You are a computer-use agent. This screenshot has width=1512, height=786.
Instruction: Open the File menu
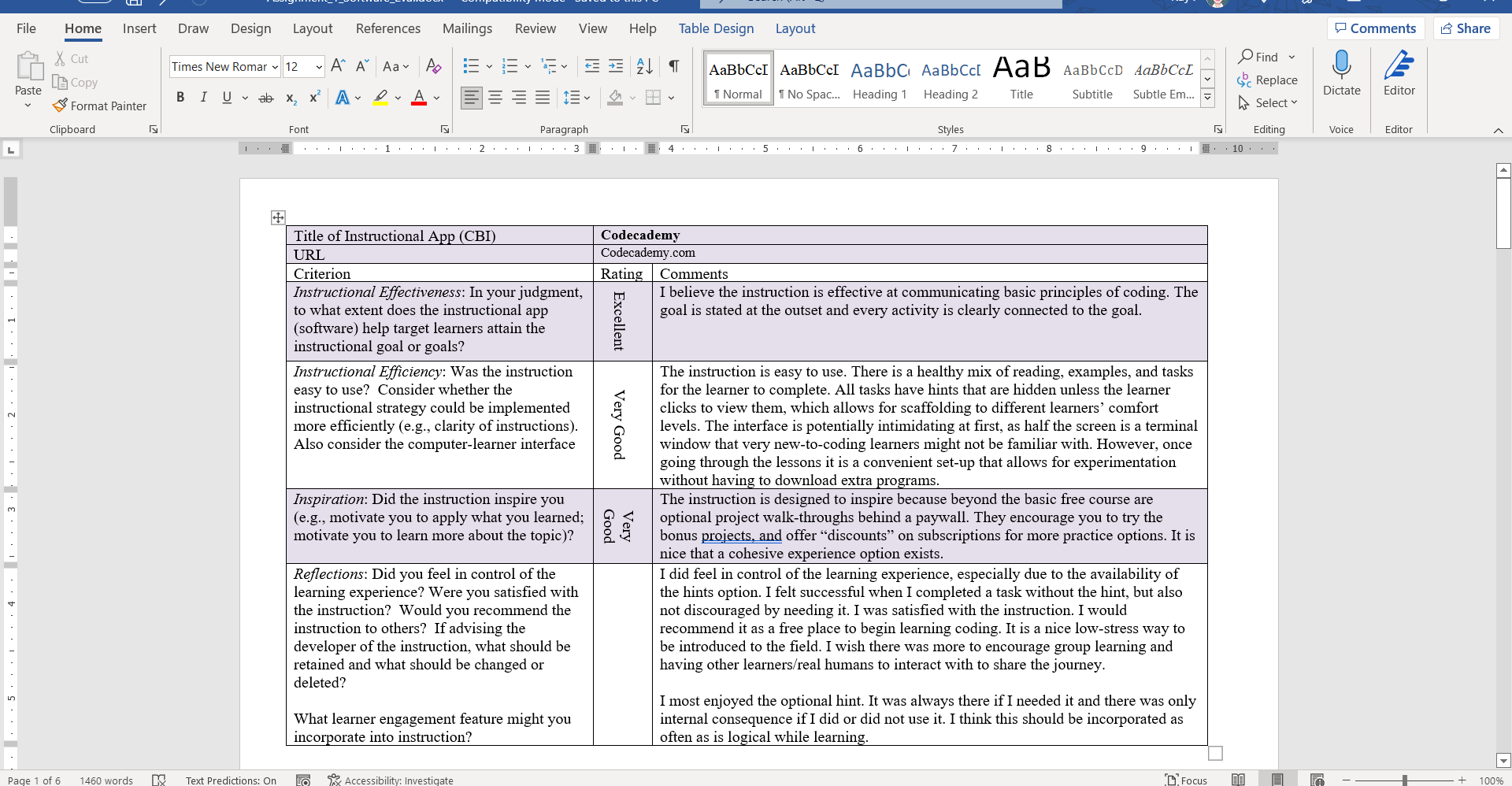click(x=26, y=28)
